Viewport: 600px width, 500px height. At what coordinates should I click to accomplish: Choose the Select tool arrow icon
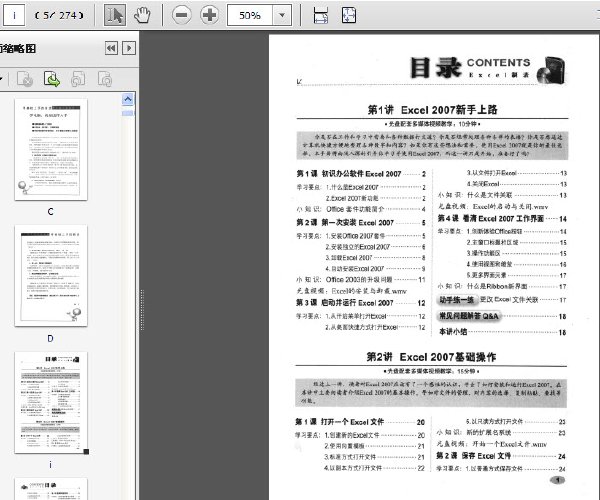(x=114, y=15)
